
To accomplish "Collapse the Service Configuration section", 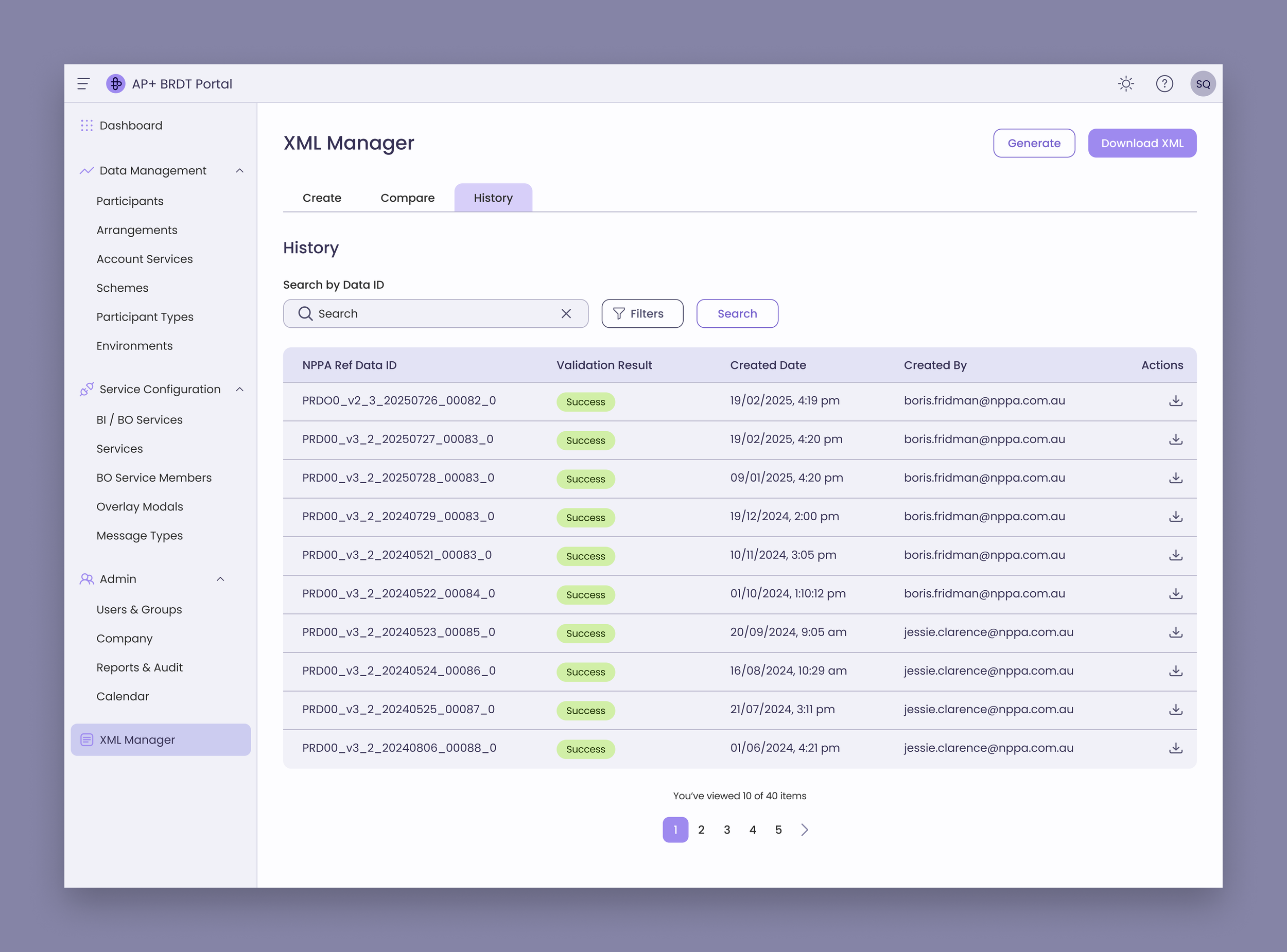I will pyautogui.click(x=240, y=390).
